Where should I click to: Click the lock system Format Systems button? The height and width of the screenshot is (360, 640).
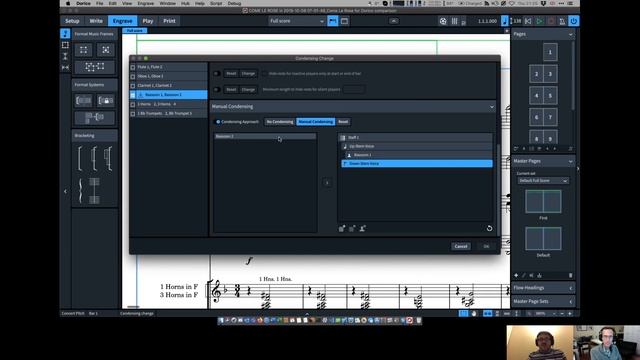click(106, 100)
